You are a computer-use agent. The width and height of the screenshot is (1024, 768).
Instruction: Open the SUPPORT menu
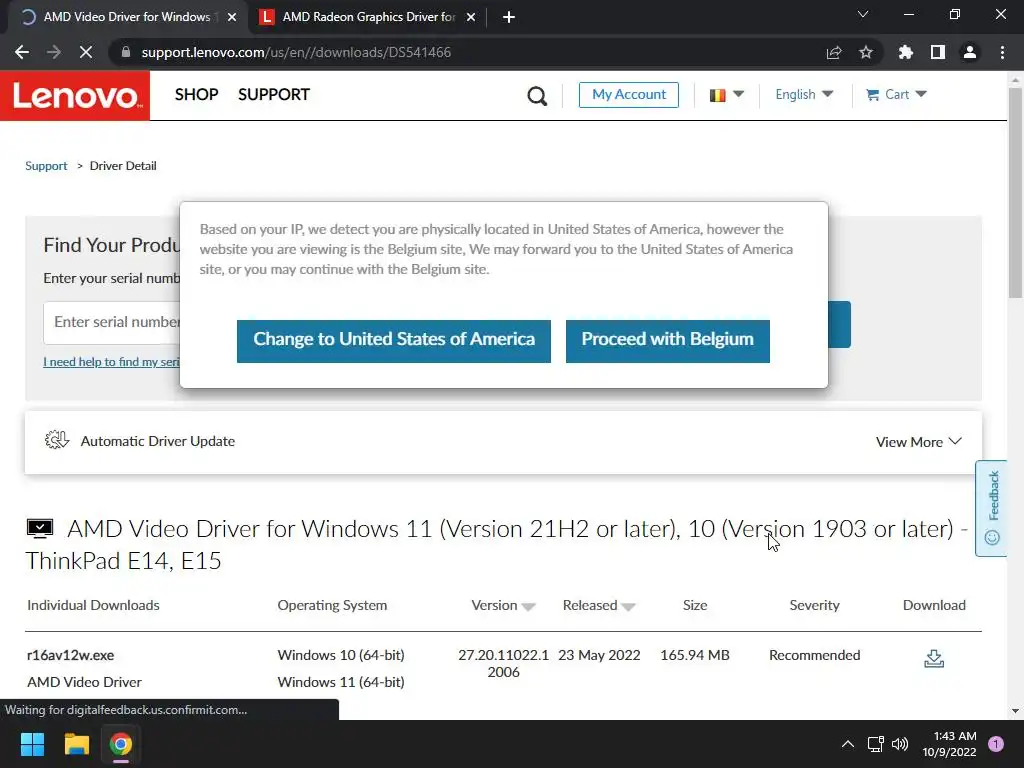tap(274, 95)
